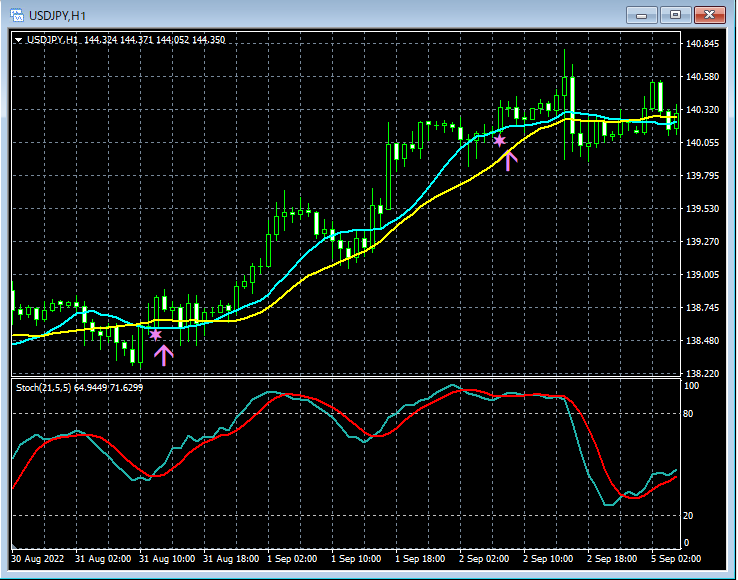Image resolution: width=738 pixels, height=580 pixels.
Task: Click the stochastic 20 level label
Action: [688, 516]
